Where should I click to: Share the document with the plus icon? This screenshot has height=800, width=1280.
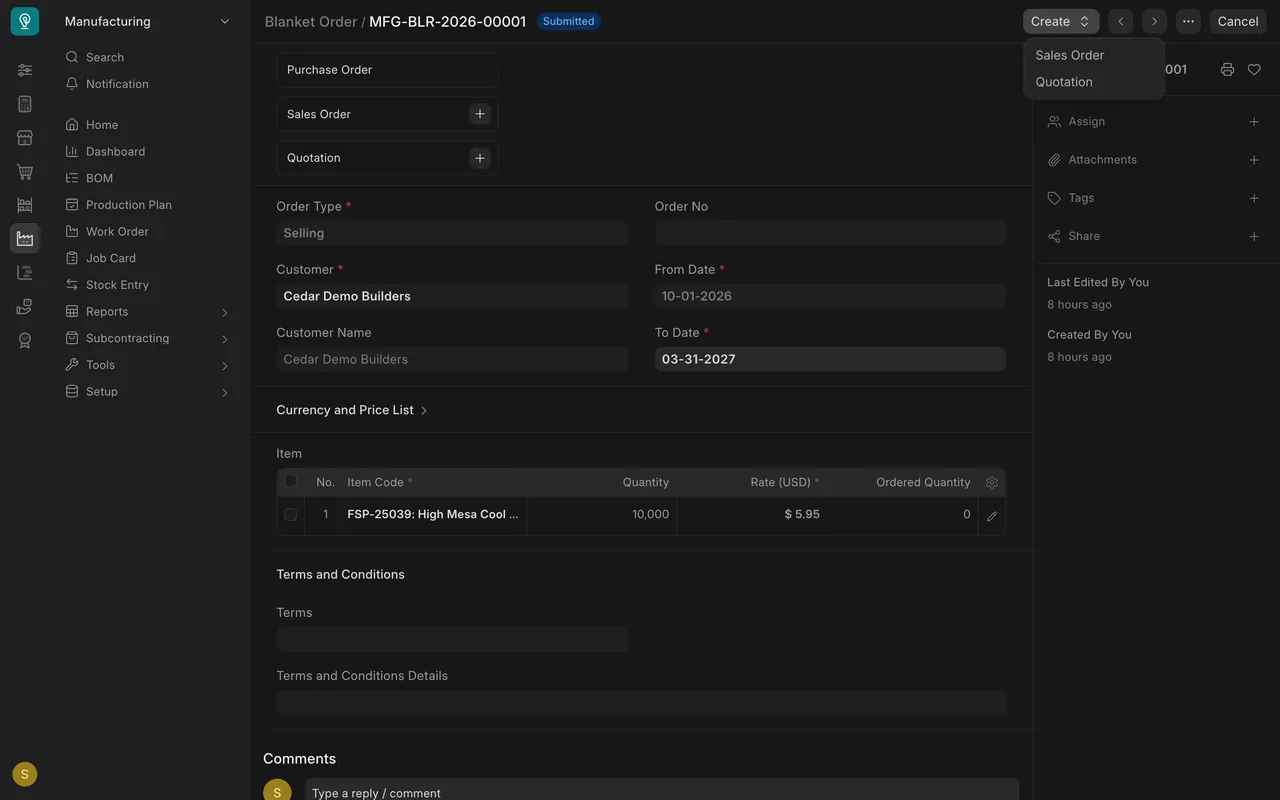[x=1254, y=236]
